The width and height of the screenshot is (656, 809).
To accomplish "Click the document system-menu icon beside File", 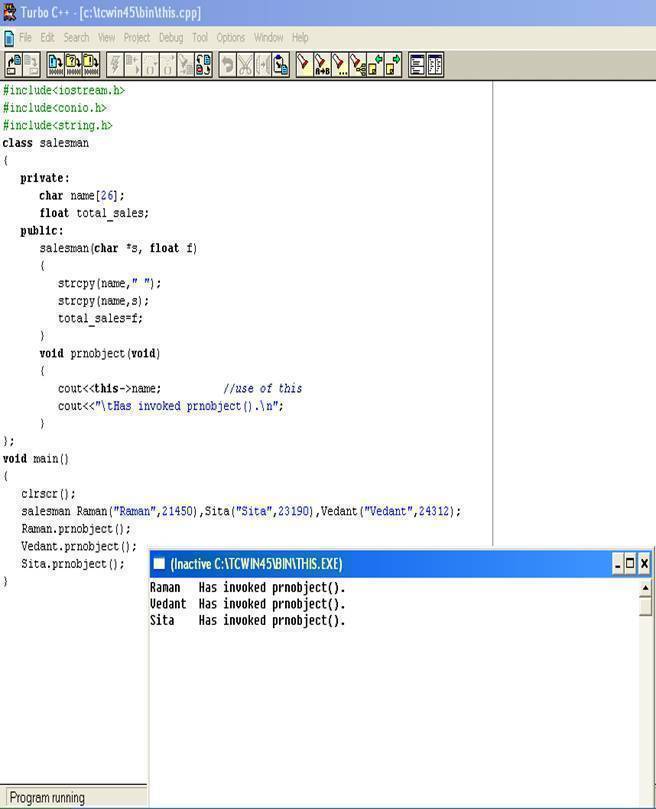I will [9, 38].
